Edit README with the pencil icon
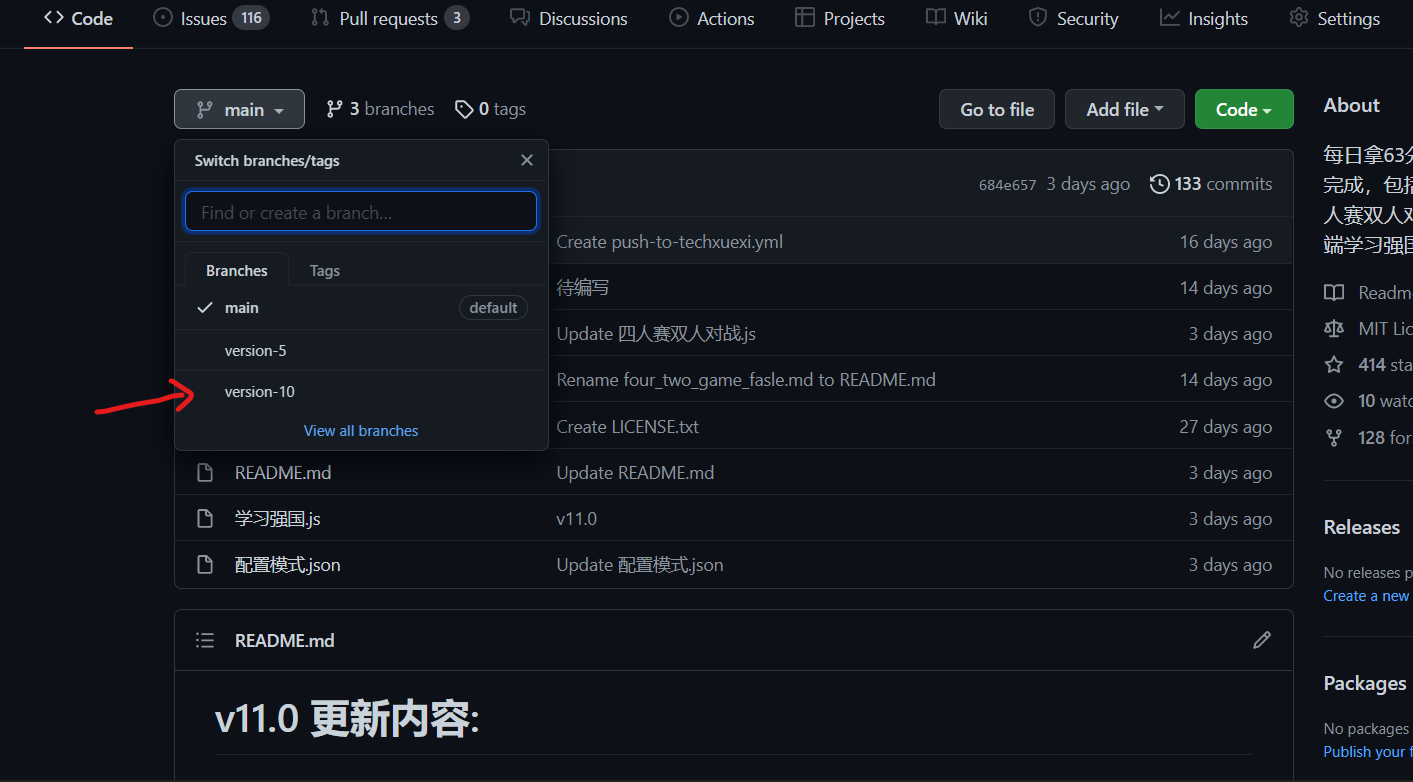The image size is (1413, 782). pos(1262,640)
